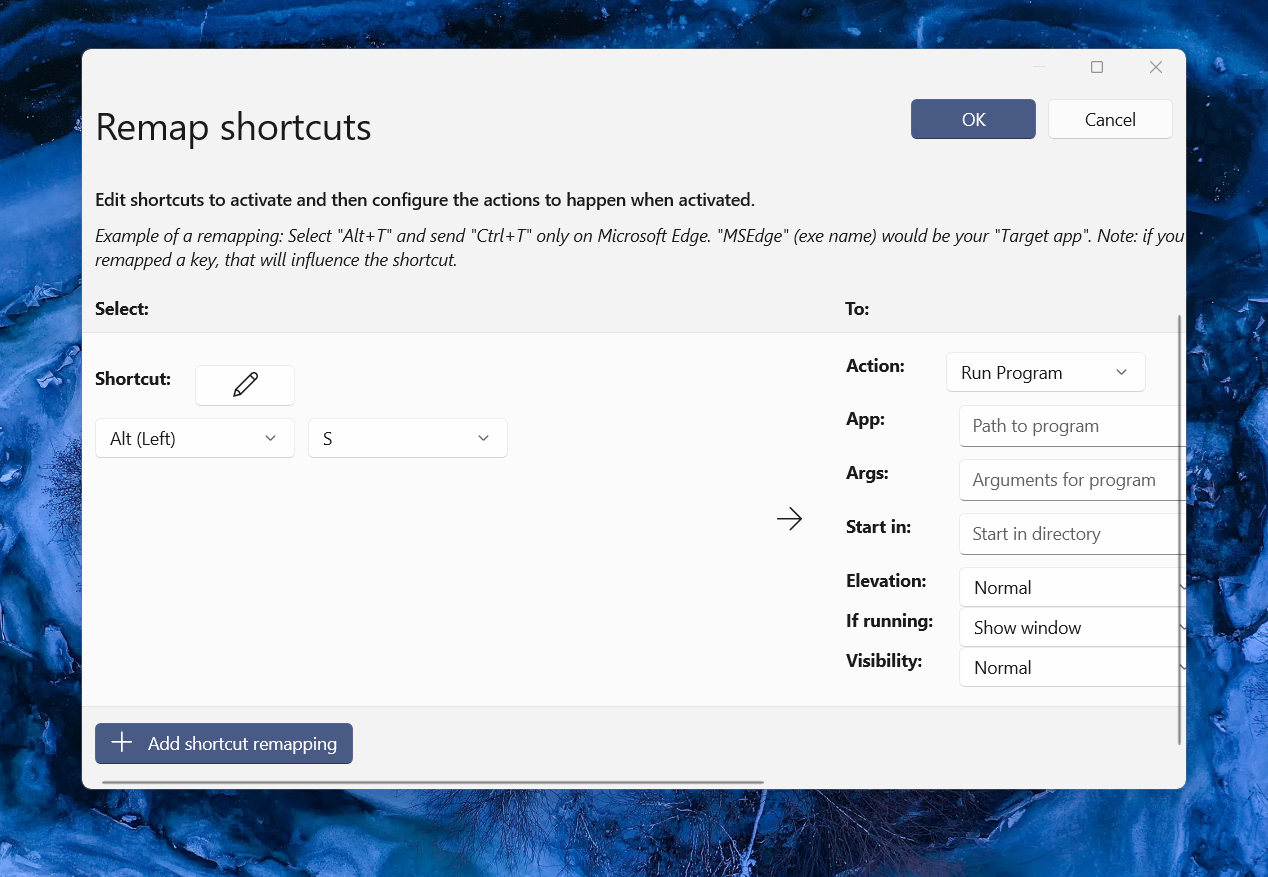
Task: Dismiss the dialog using Cancel
Action: click(1110, 119)
